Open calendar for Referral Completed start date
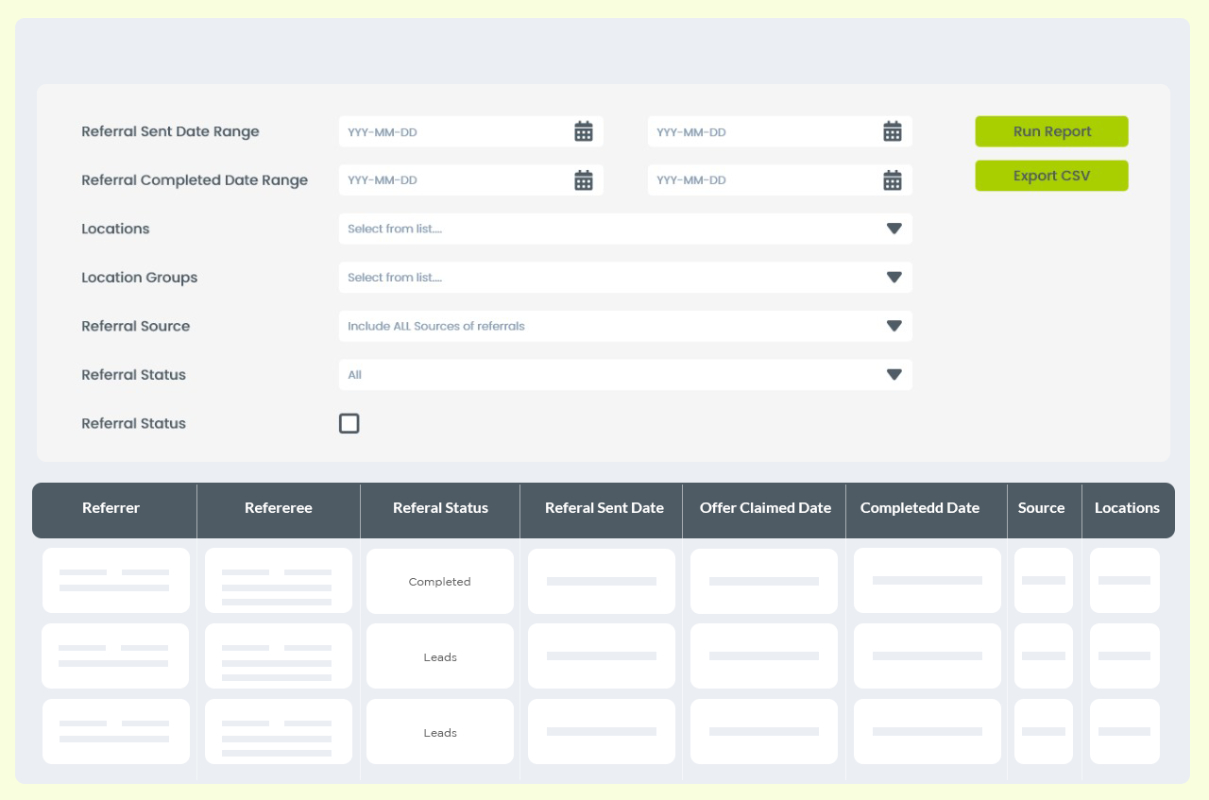 click(584, 180)
